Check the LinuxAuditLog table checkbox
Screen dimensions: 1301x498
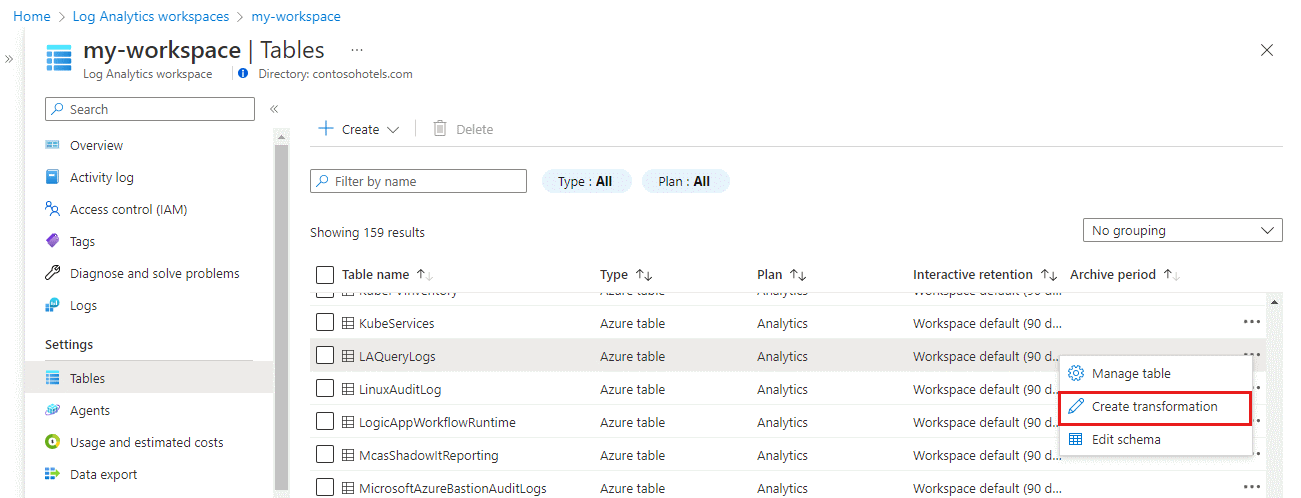coord(324,389)
